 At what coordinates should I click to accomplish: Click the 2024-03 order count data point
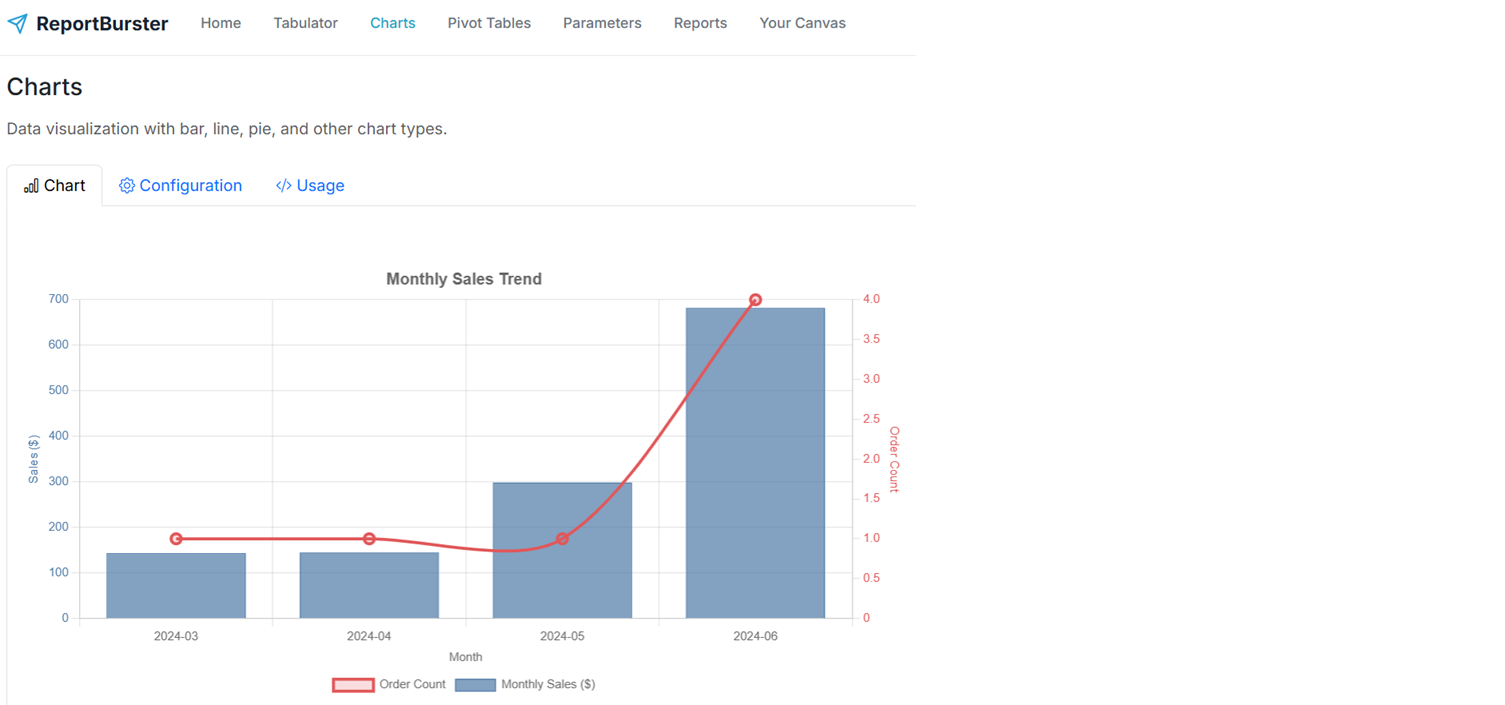176,539
